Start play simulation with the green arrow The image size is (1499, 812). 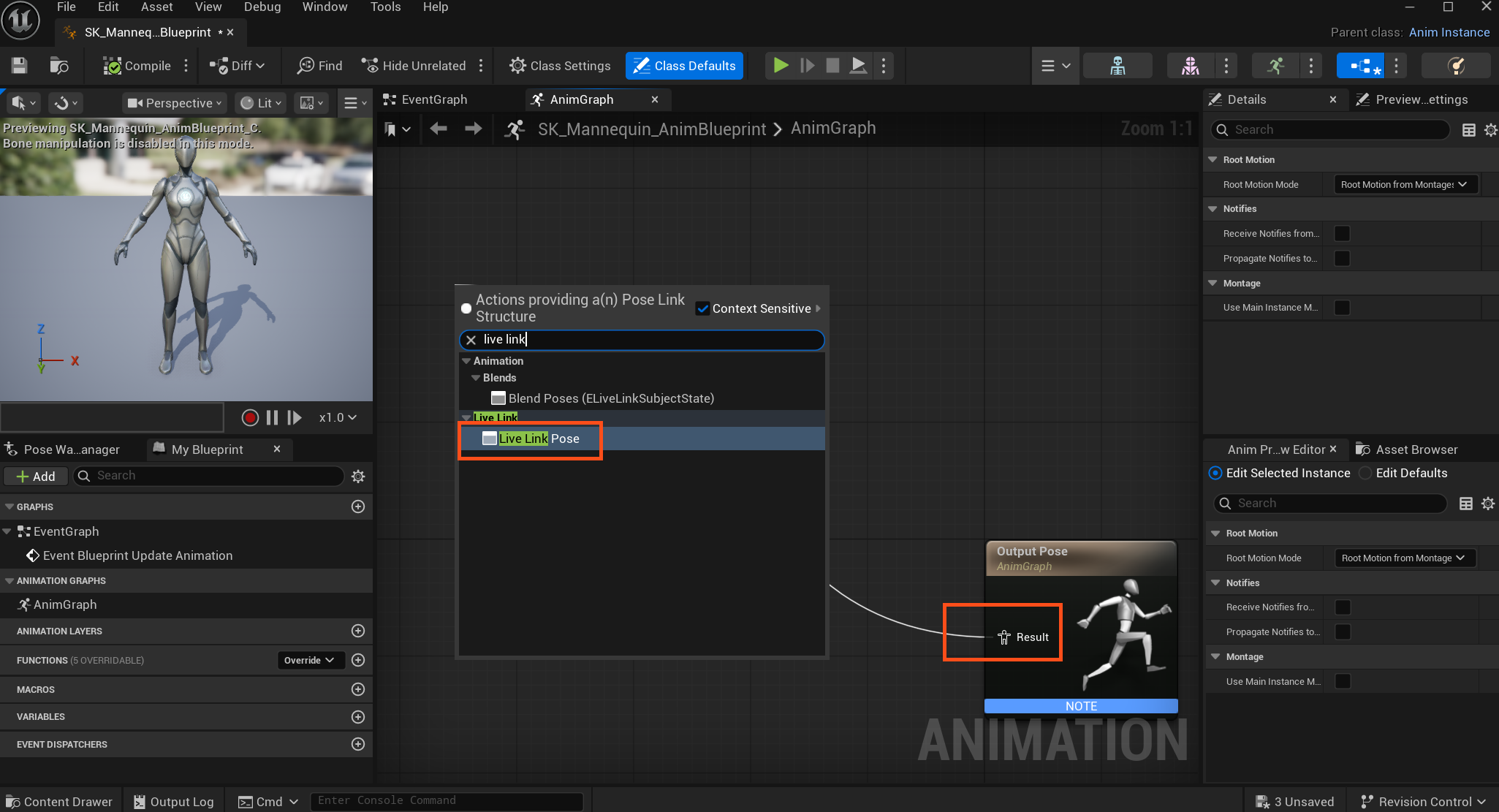pyautogui.click(x=781, y=66)
